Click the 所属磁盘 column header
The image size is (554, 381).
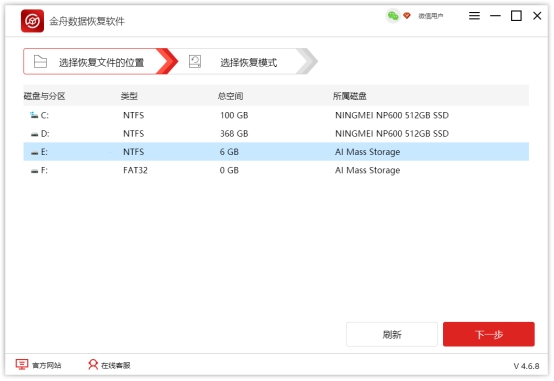[350, 96]
